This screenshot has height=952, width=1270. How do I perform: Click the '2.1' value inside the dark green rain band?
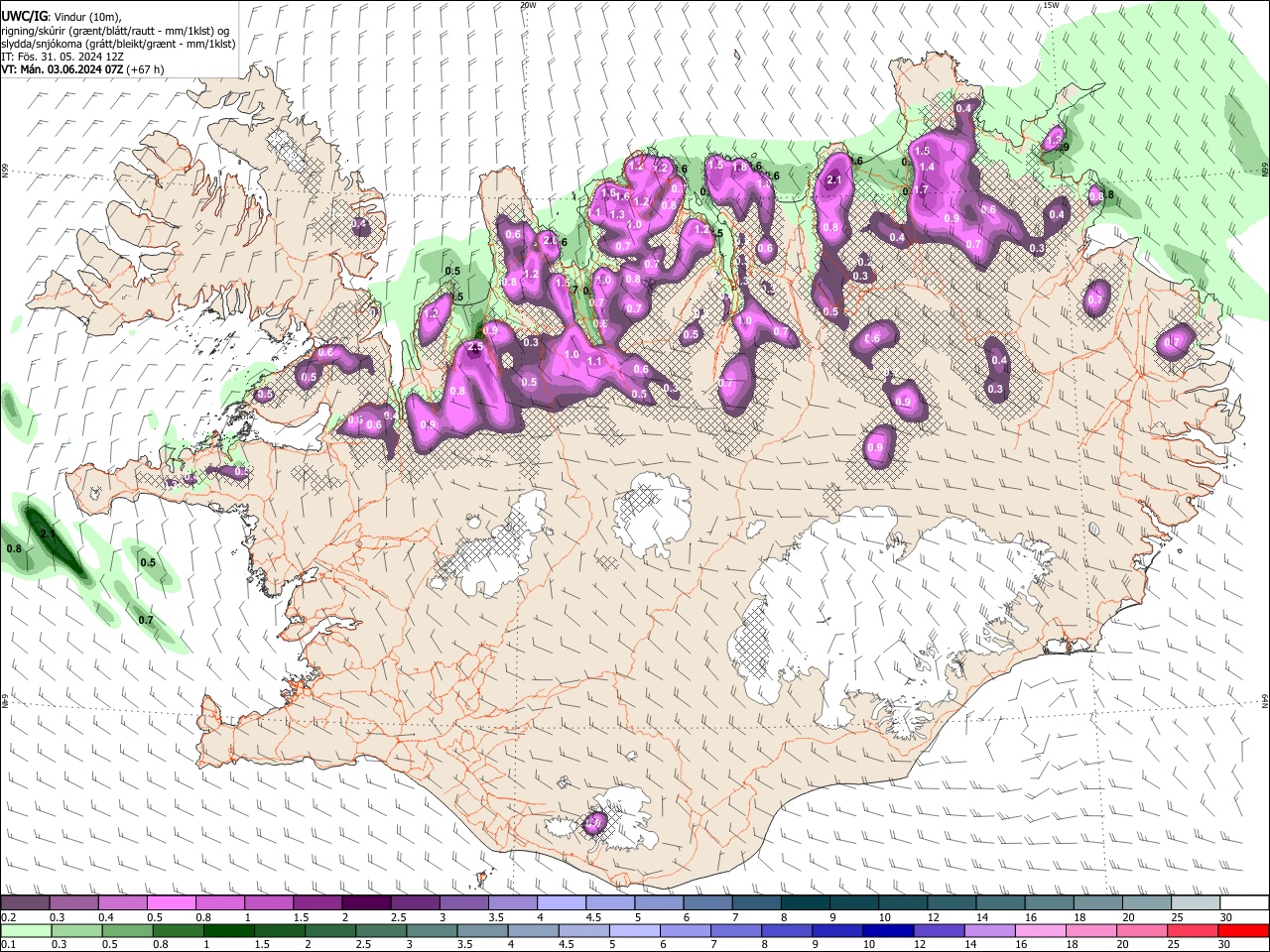point(48,534)
